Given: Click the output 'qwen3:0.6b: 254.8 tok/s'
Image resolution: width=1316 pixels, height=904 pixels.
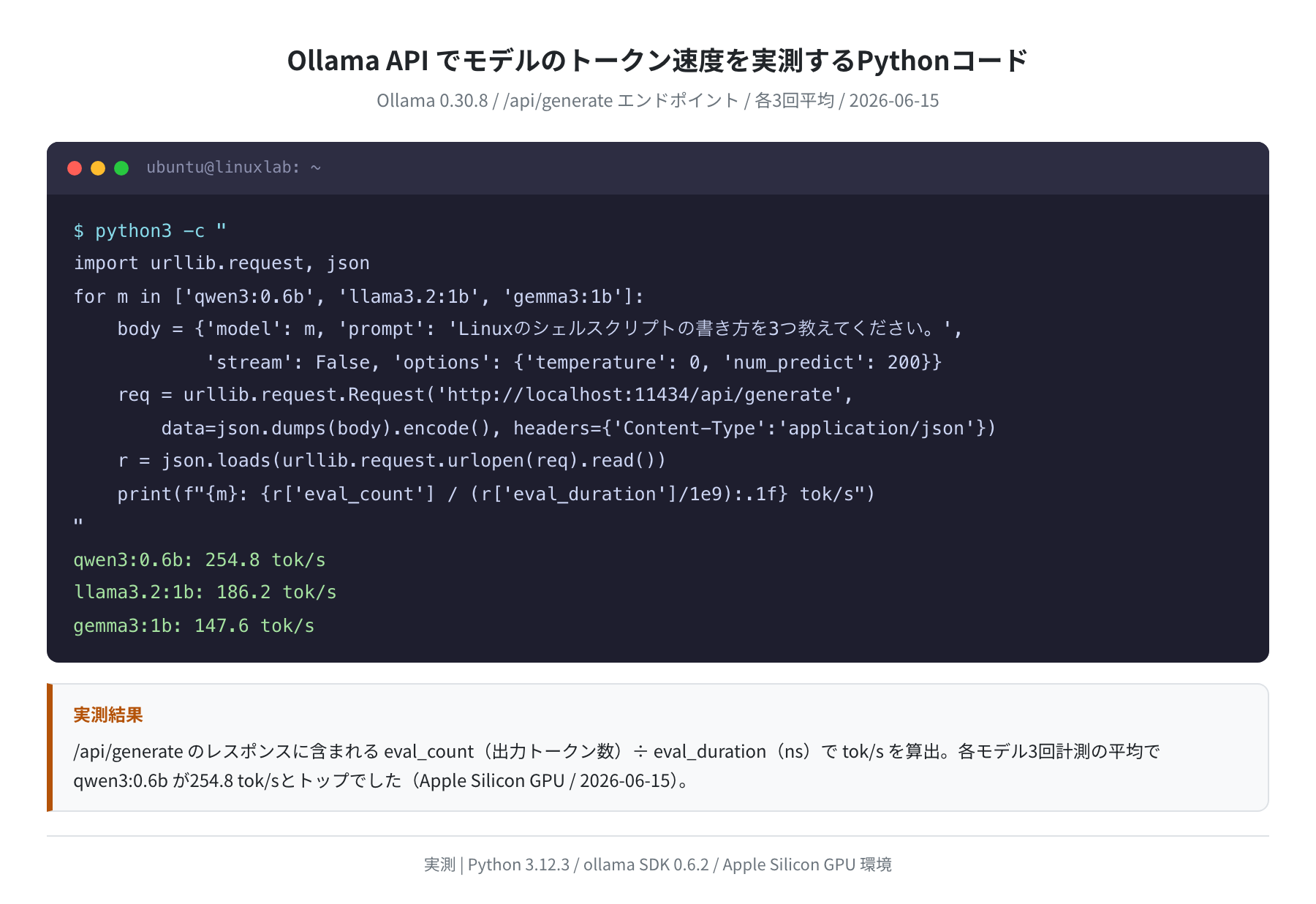Looking at the screenshot, I should tap(200, 560).
